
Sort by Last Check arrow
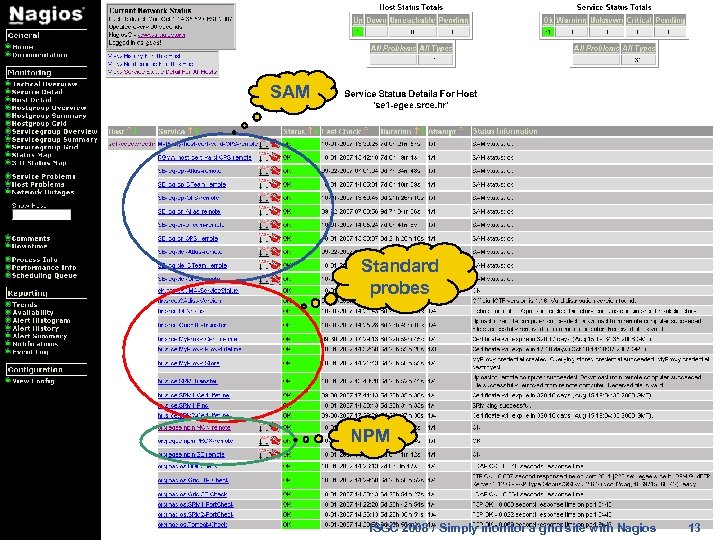point(366,131)
